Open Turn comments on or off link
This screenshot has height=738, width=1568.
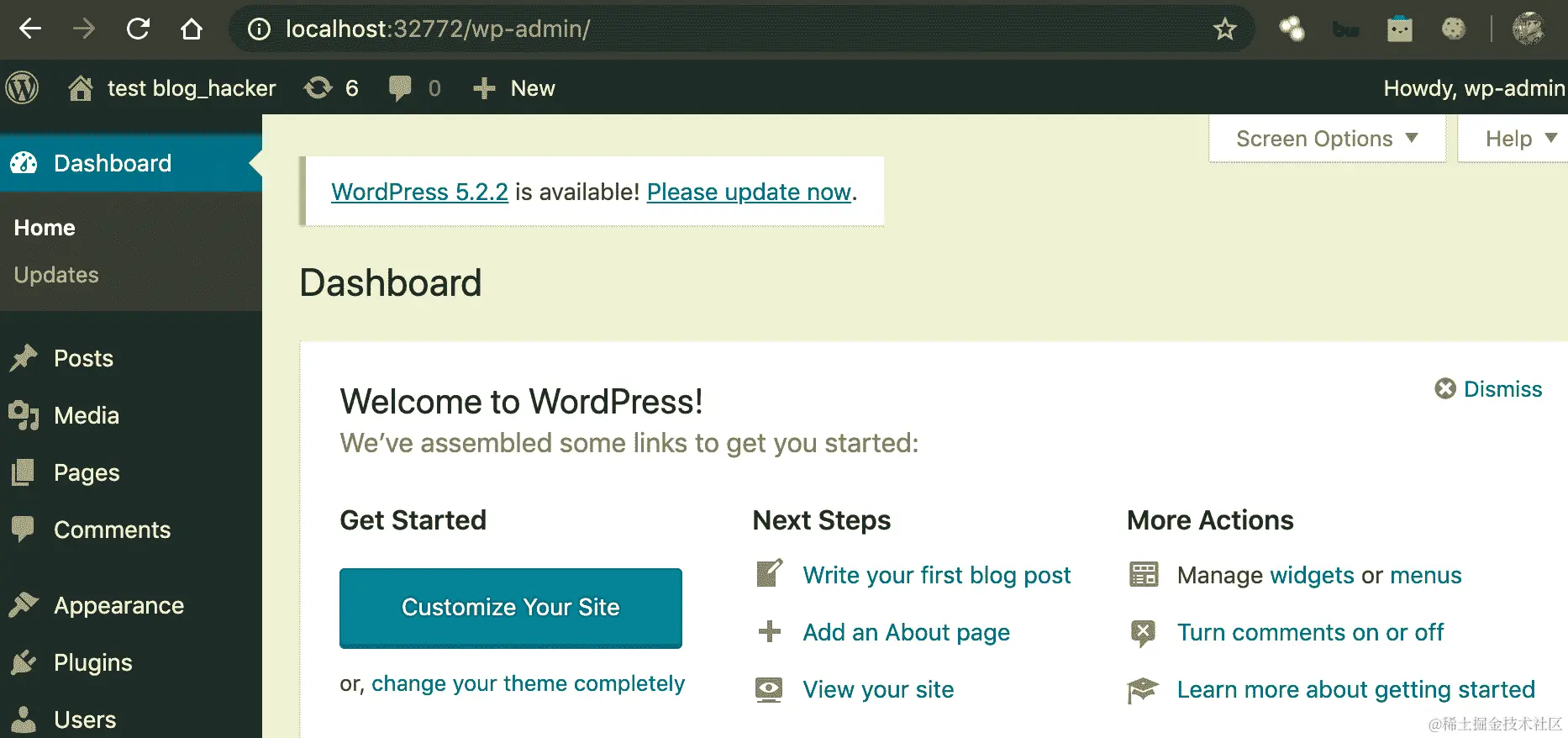tap(1310, 632)
